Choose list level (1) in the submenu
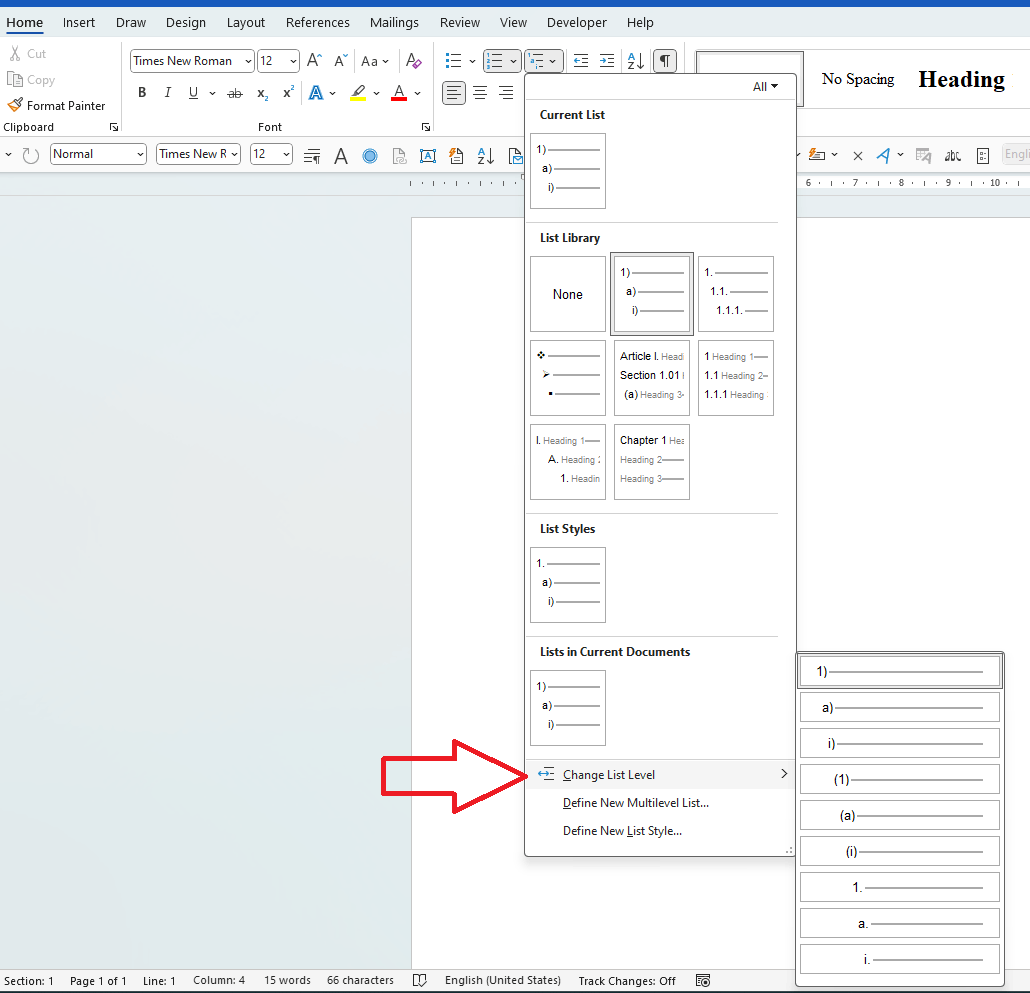This screenshot has width=1030, height=993. 900,780
